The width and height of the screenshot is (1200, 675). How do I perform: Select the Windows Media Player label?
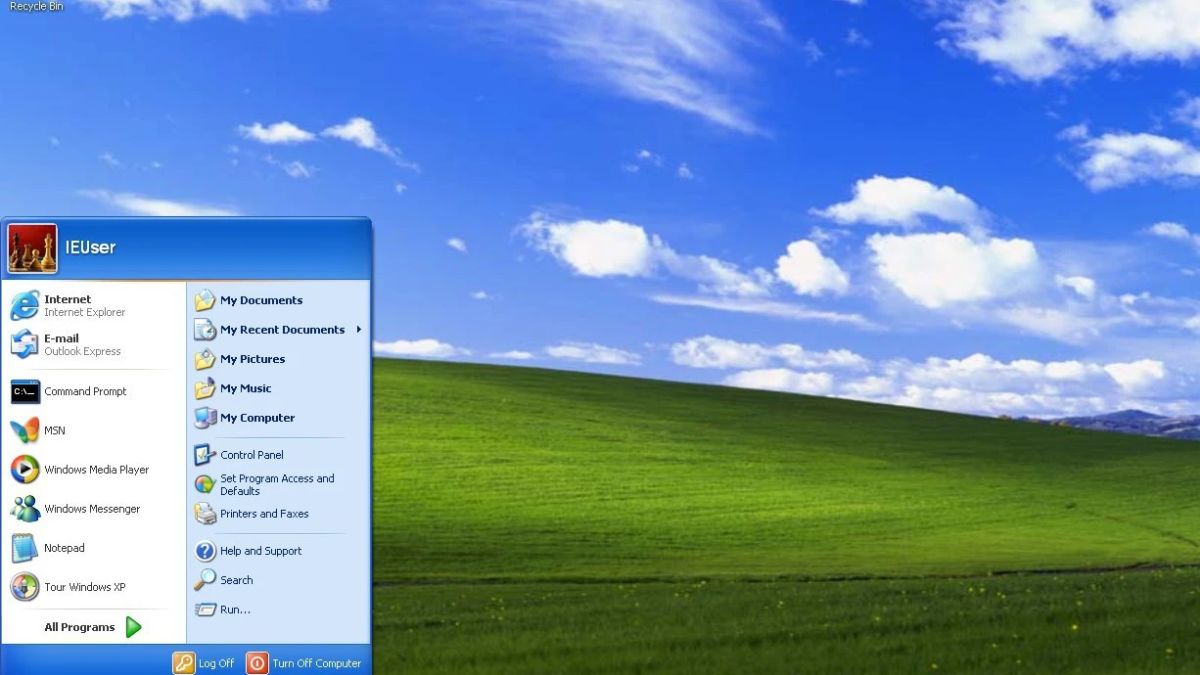click(96, 470)
